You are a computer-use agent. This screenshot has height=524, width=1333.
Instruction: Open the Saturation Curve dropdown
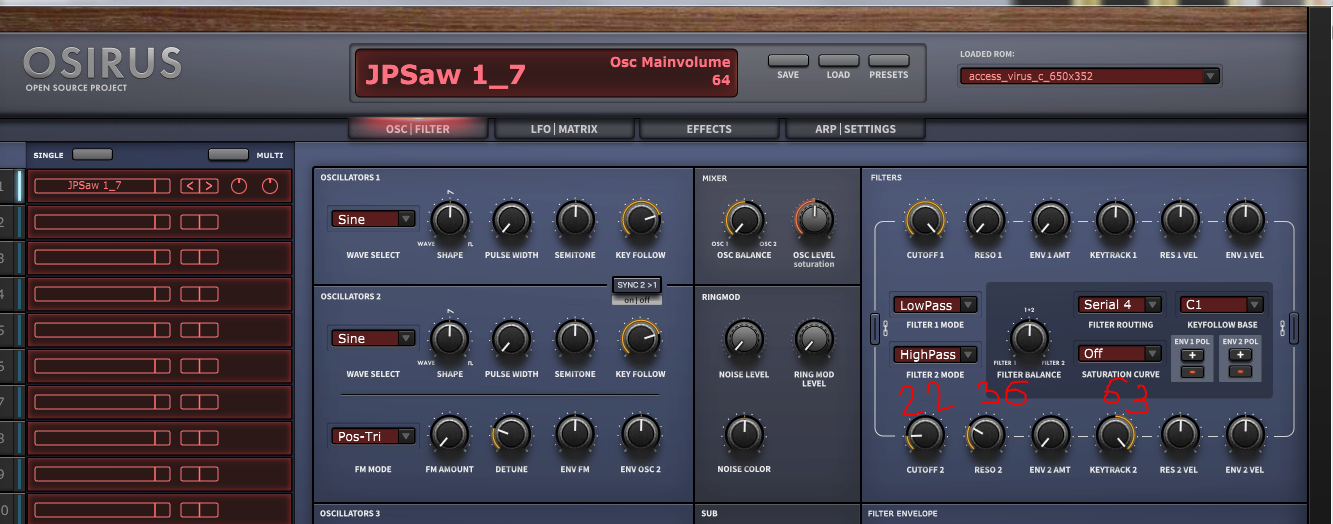coord(1119,353)
